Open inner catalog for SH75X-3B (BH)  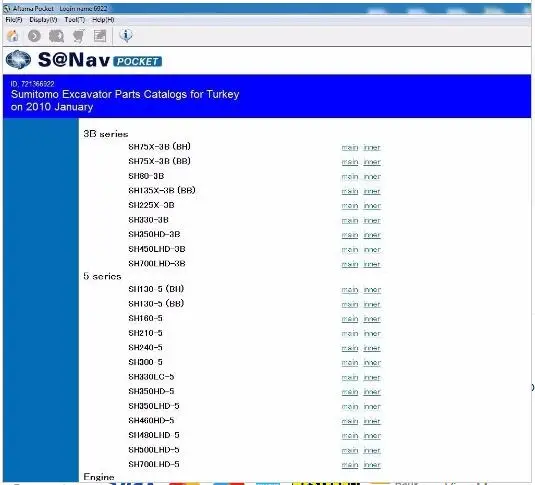372,147
